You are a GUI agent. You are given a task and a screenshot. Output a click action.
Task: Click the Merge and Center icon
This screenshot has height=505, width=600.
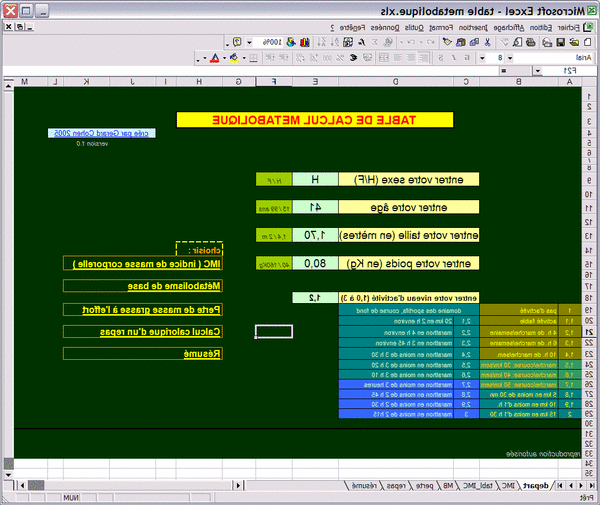click(384, 58)
